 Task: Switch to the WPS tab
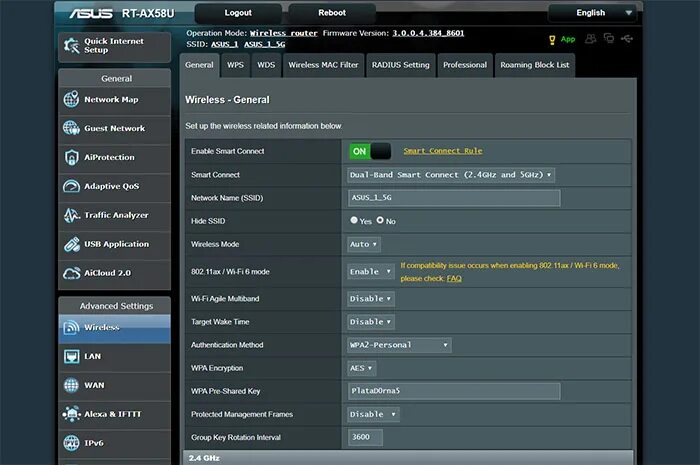[235, 65]
